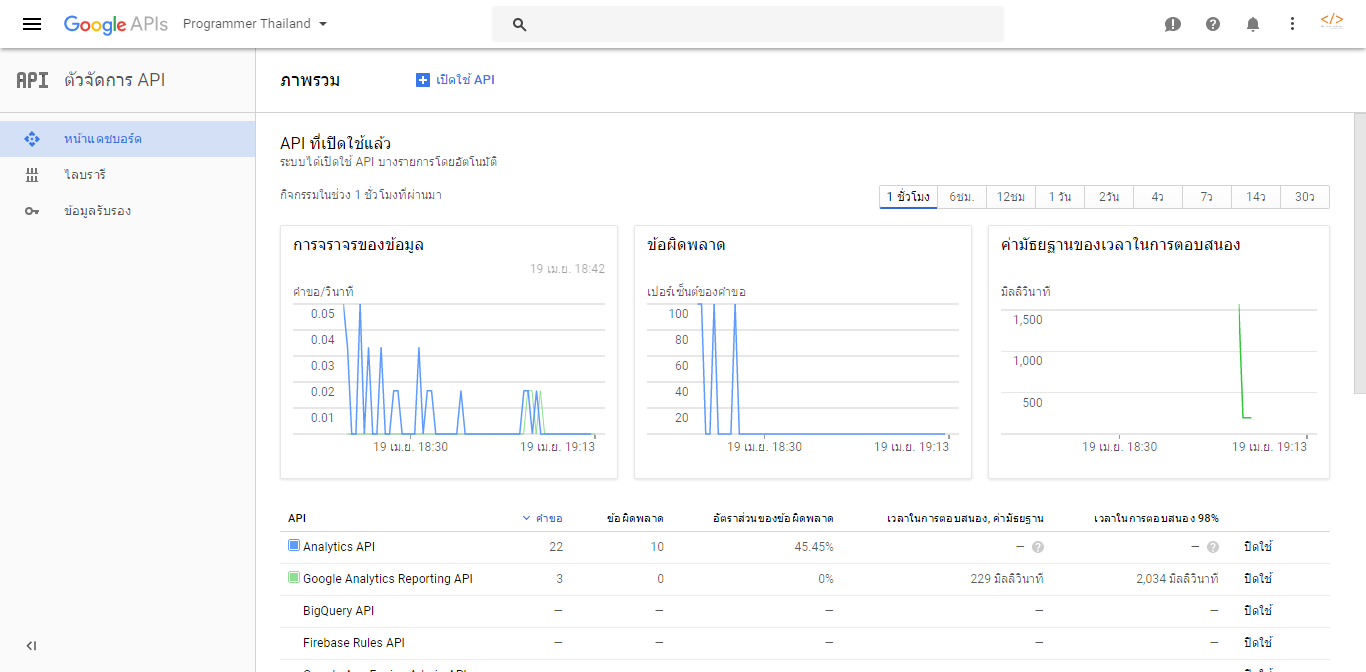Viewport: 1366px width, 672px height.
Task: Click the 229 มิลลิวินาที median cell
Action: click(1007, 579)
